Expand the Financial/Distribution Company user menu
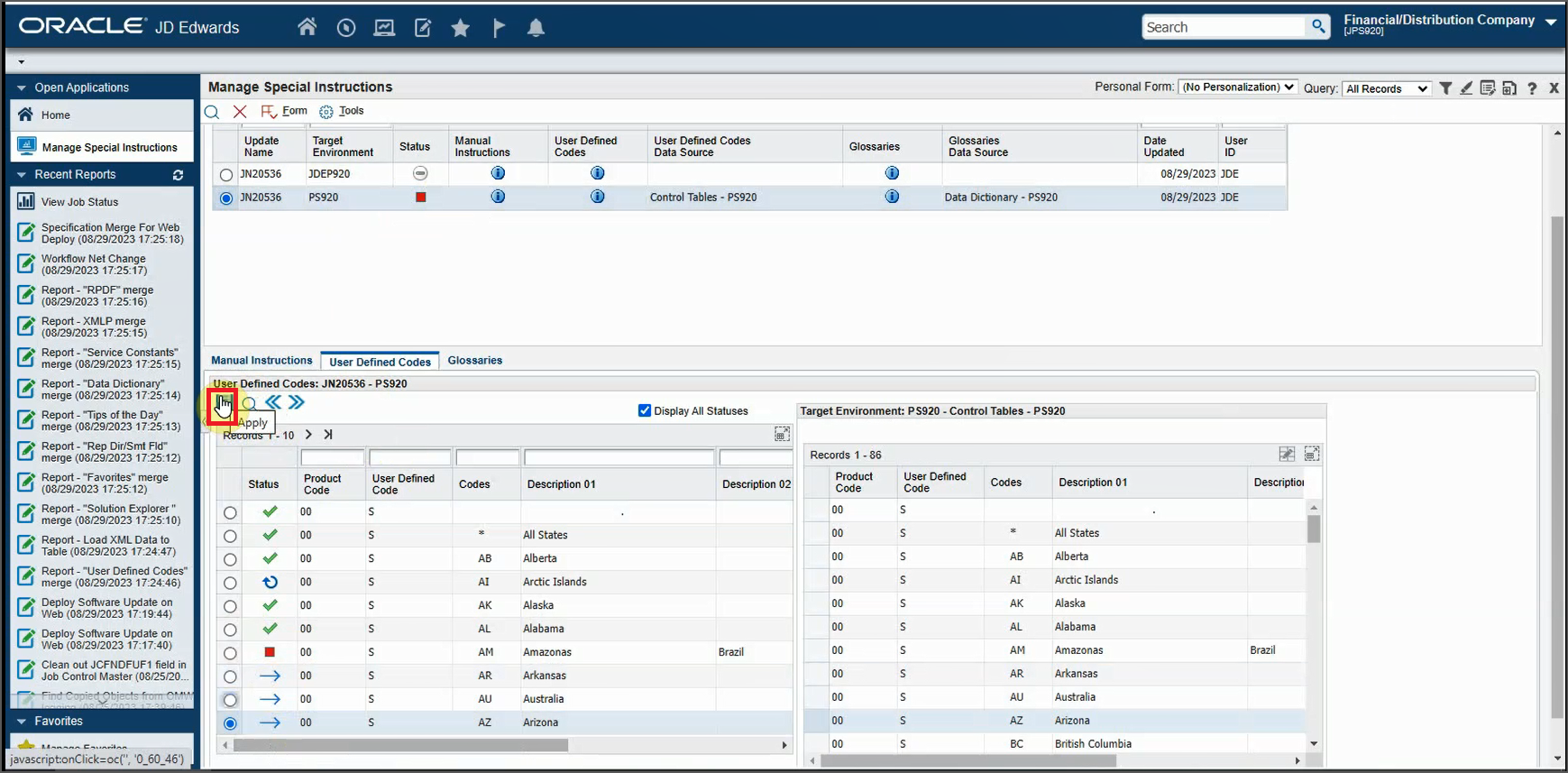The width and height of the screenshot is (1568, 773). point(1551,22)
